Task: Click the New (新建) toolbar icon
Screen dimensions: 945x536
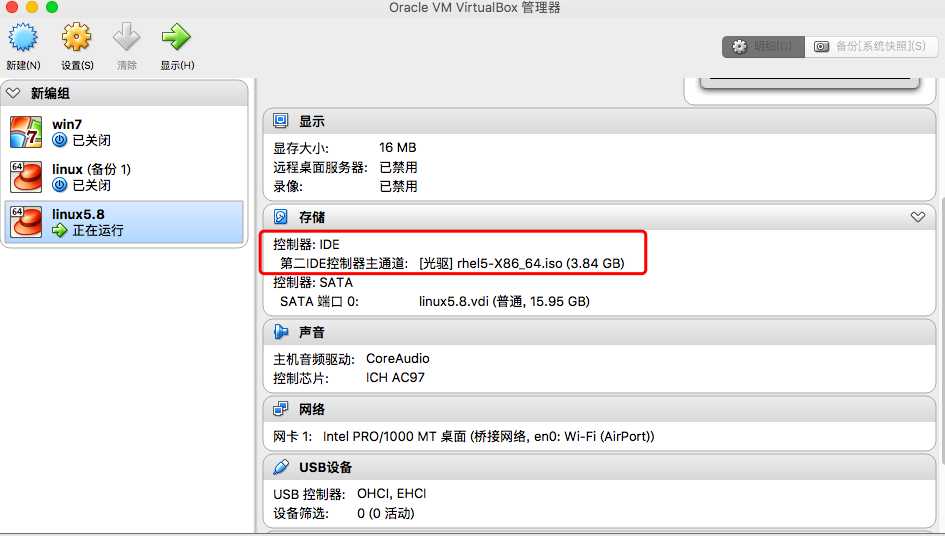Action: pyautogui.click(x=23, y=37)
